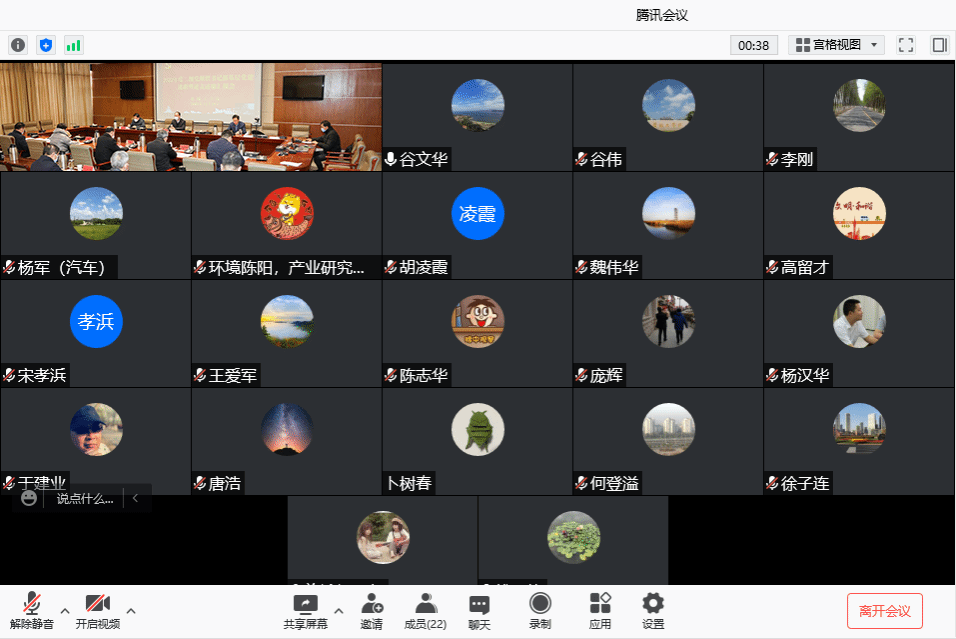Open the 聊天 chat panel
This screenshot has height=639, width=956.
(479, 610)
